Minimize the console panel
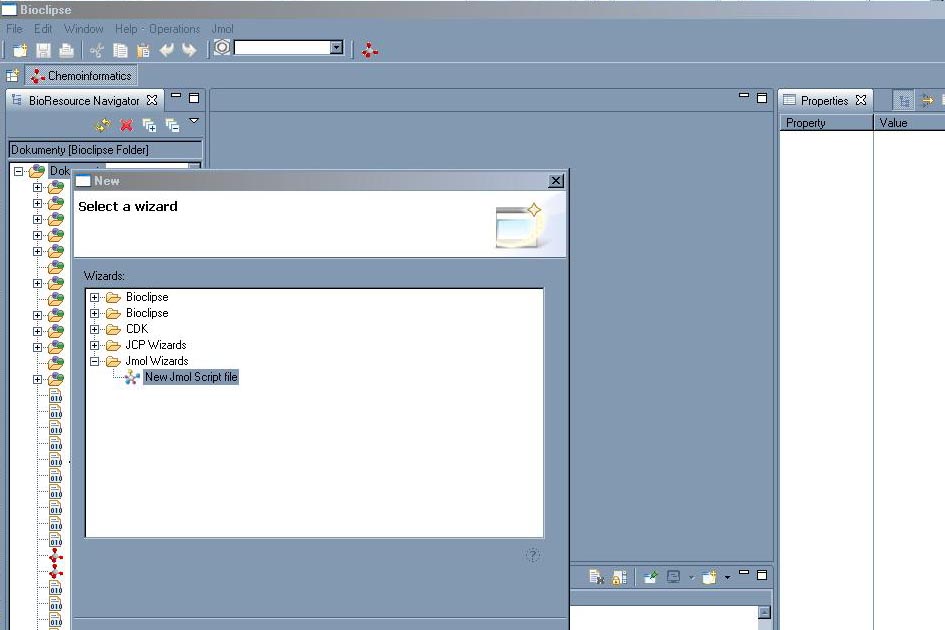 pos(744,572)
